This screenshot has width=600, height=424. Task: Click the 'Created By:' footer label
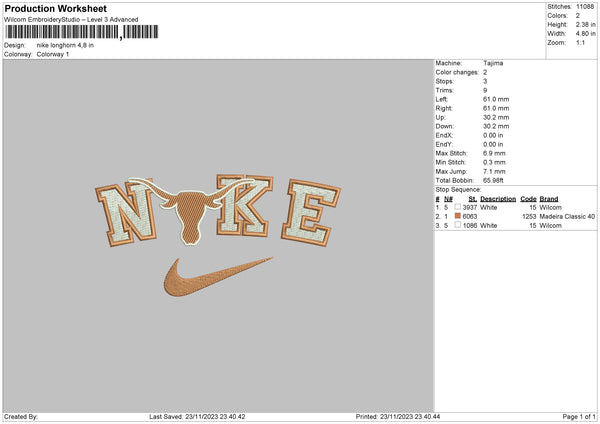point(21,417)
